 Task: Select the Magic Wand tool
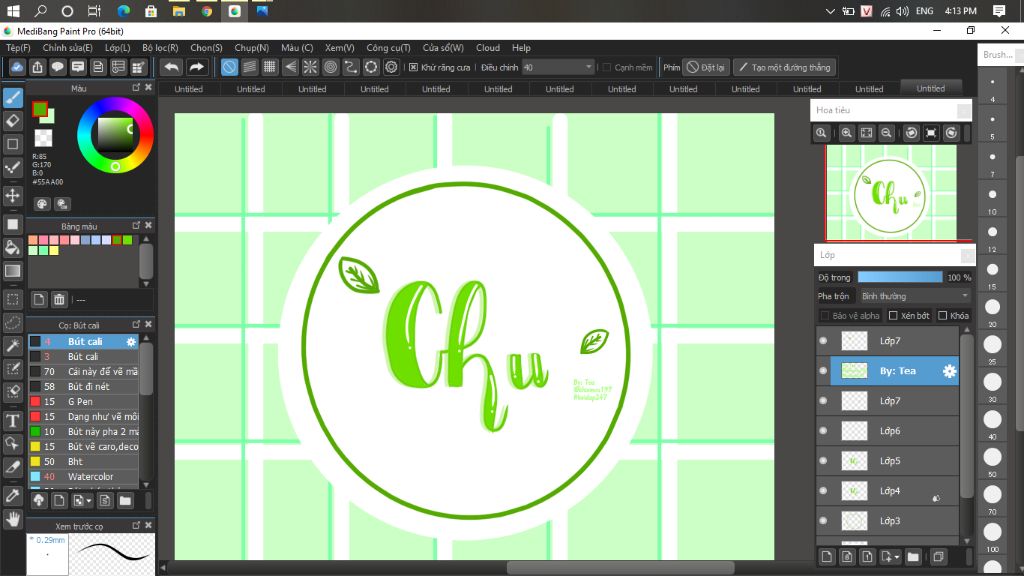(x=12, y=346)
